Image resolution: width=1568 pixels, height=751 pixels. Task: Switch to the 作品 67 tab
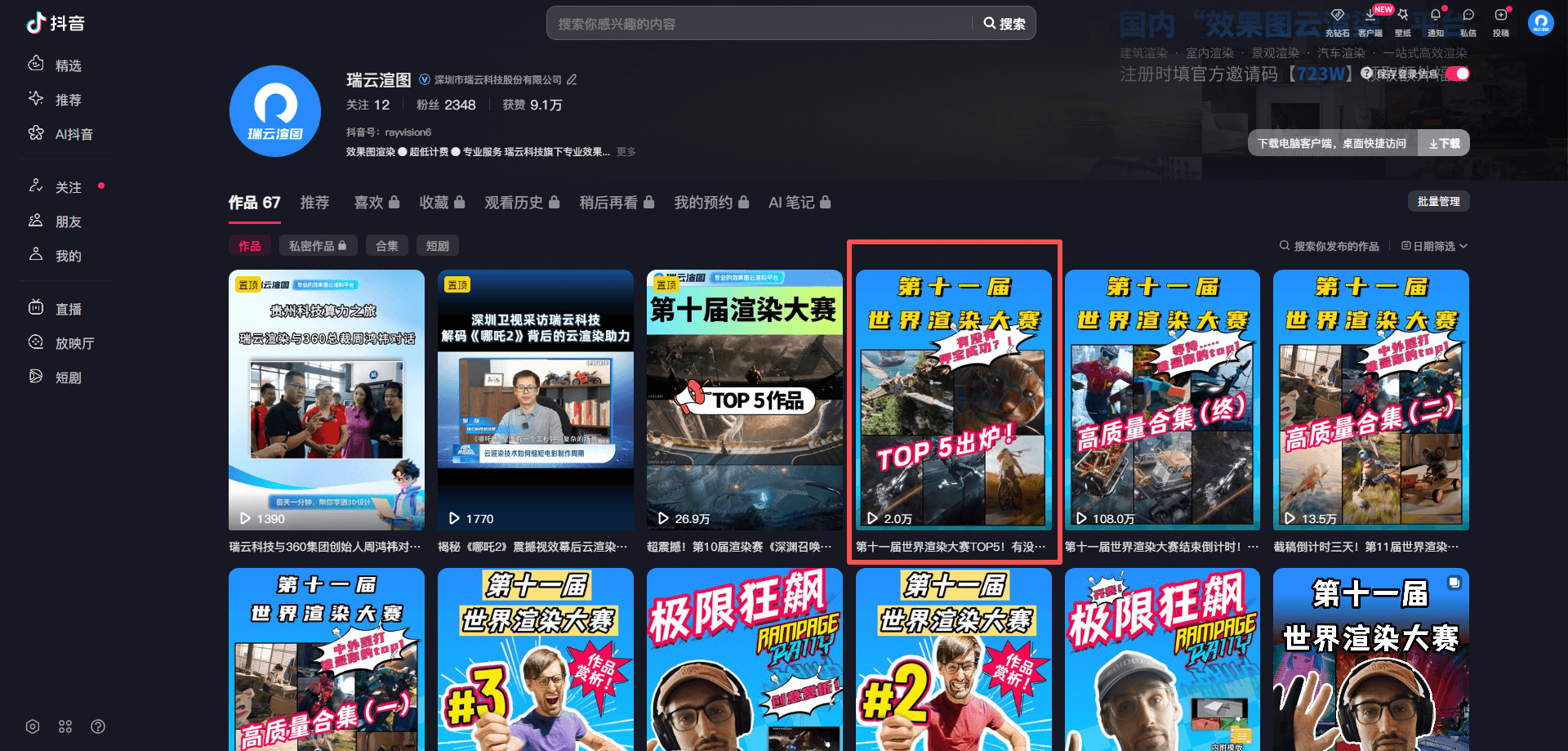coord(254,203)
